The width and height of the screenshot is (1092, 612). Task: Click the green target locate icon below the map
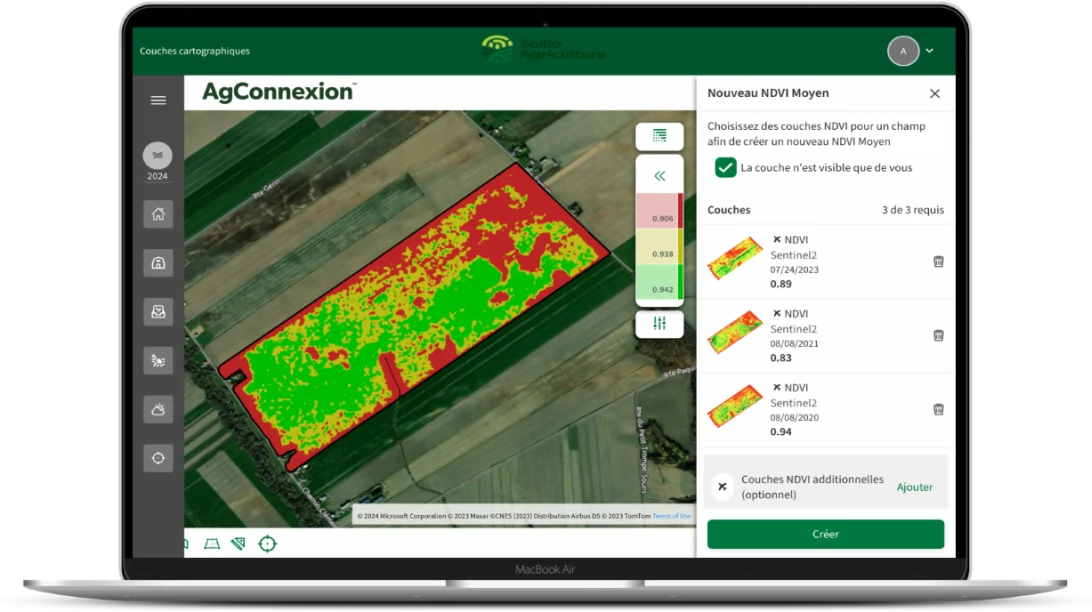(267, 544)
